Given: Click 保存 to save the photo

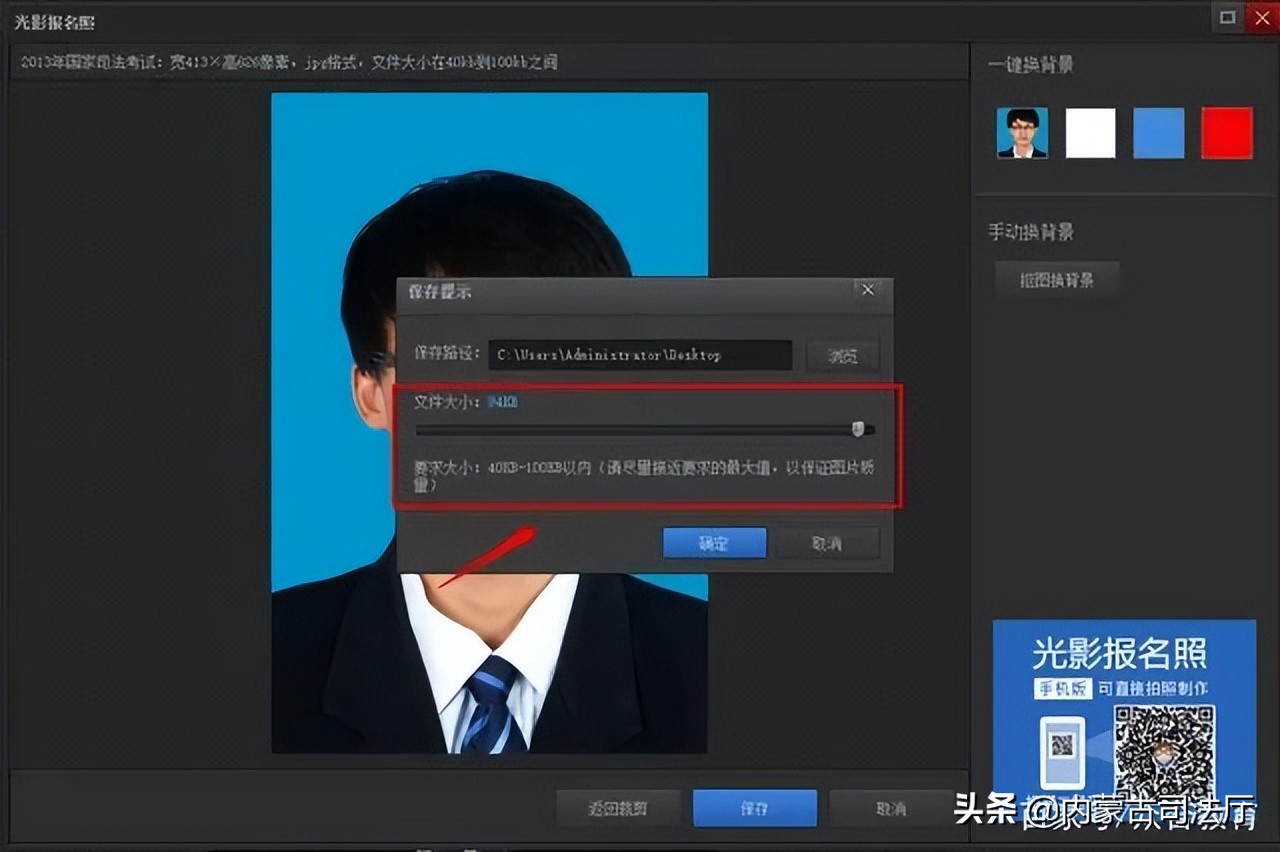Looking at the screenshot, I should pos(754,808).
